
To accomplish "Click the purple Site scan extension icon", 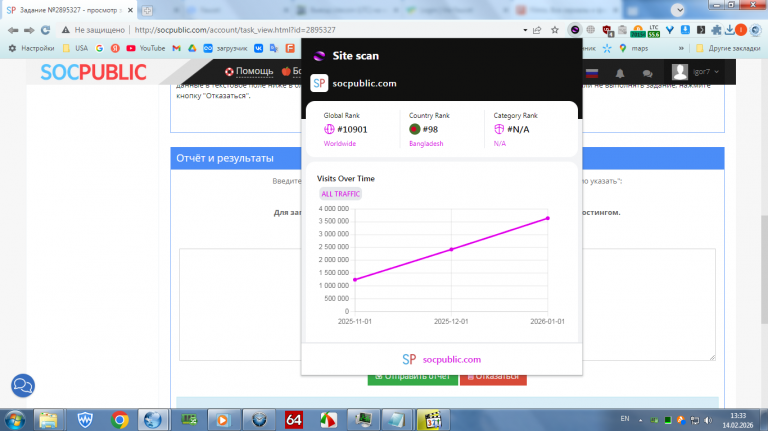I will (575, 30).
